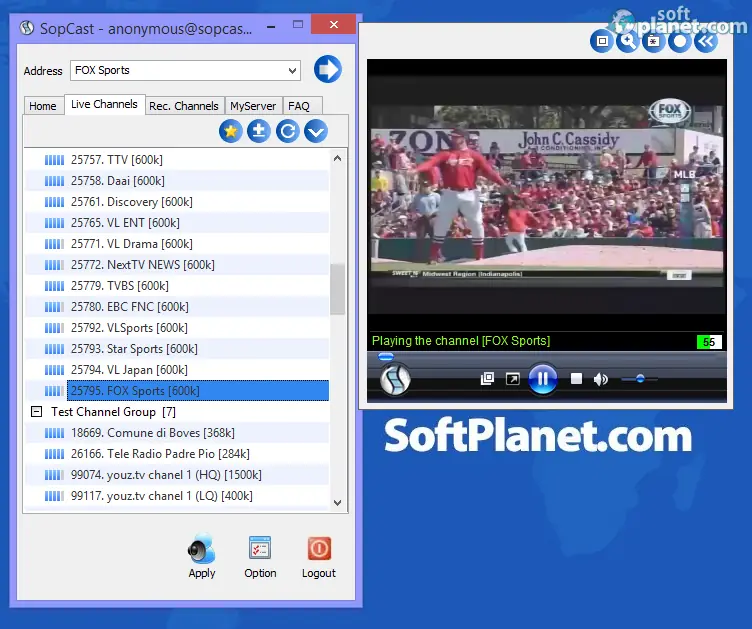The width and height of the screenshot is (752, 629).
Task: Go to the MyServer tab
Action: pos(253,106)
